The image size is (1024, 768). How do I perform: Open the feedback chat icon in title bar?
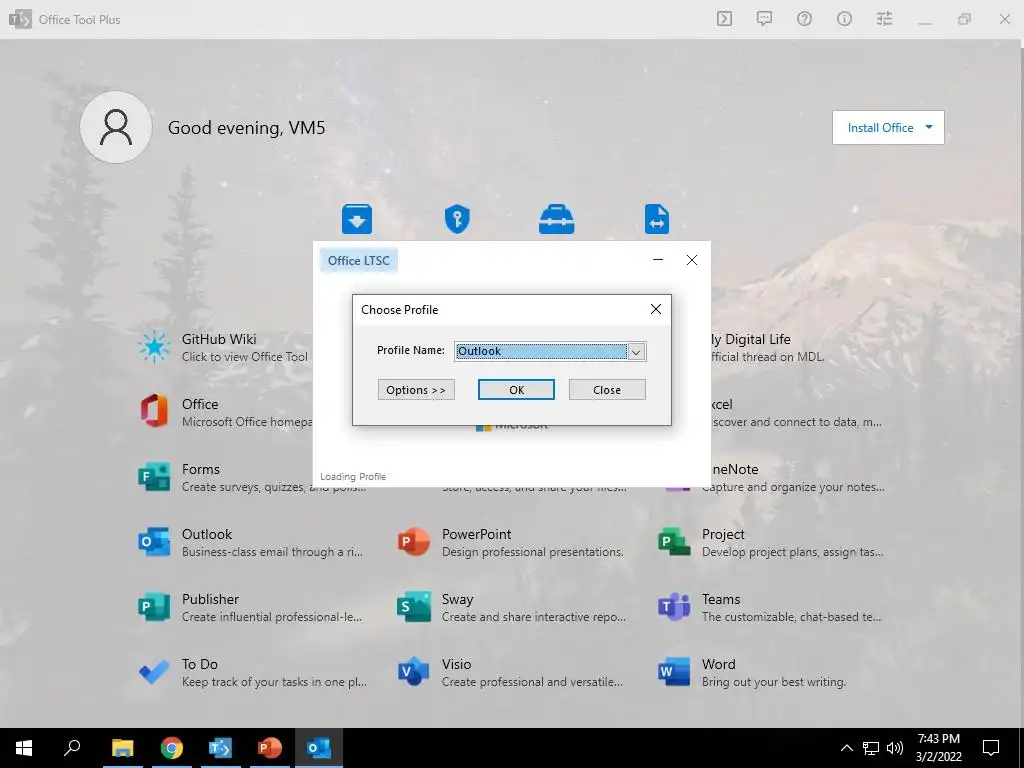tap(764, 19)
